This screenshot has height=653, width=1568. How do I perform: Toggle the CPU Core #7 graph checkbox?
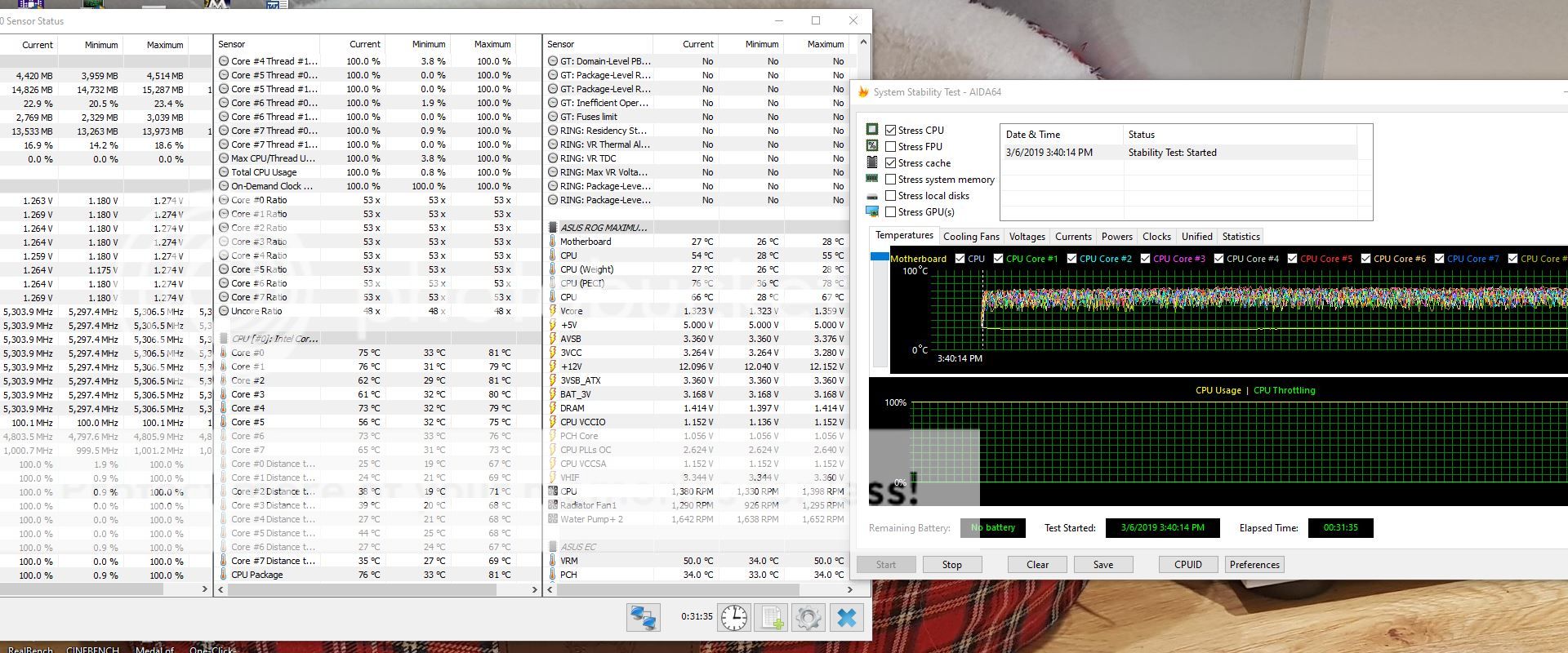(1439, 259)
